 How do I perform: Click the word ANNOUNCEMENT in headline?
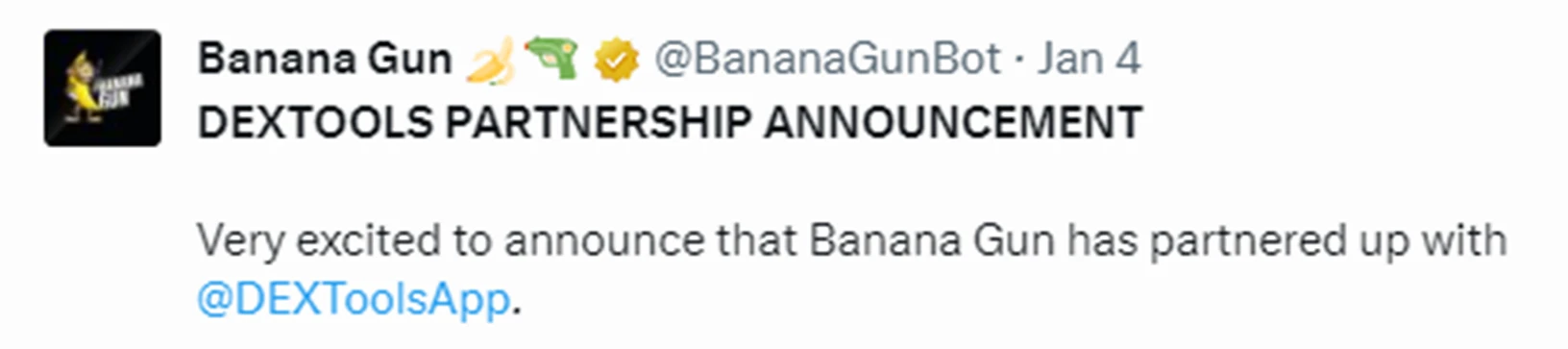(x=952, y=123)
